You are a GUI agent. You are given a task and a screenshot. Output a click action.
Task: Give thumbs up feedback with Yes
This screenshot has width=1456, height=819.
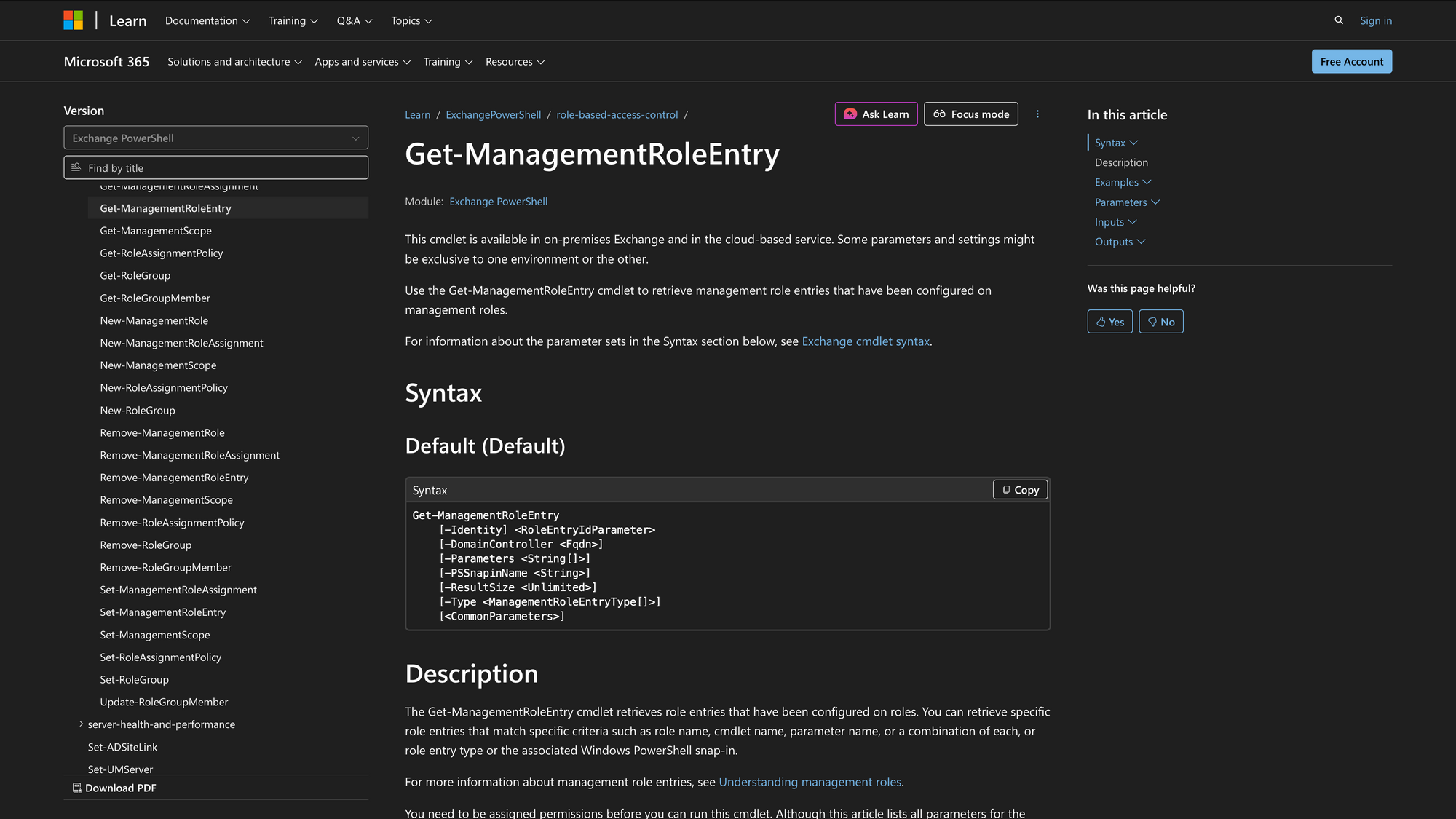pyautogui.click(x=1109, y=321)
